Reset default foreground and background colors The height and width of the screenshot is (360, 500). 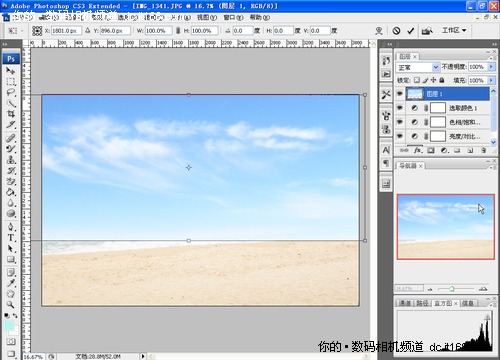6,315
